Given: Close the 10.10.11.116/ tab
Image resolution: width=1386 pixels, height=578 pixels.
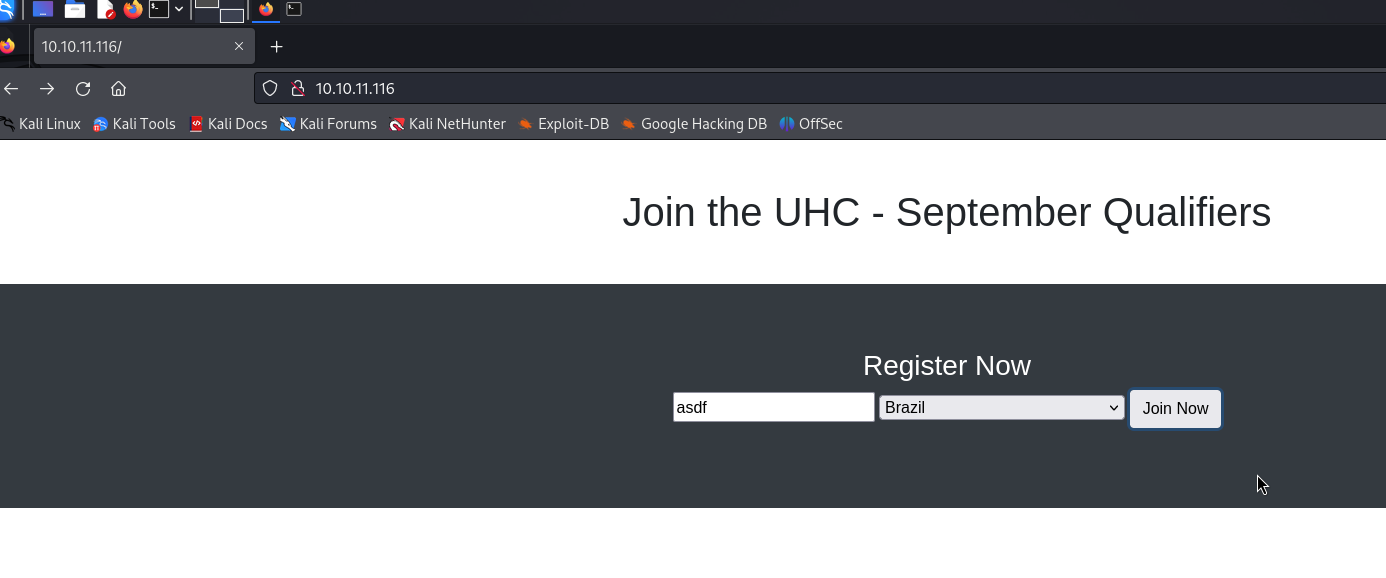Looking at the screenshot, I should pos(239,46).
